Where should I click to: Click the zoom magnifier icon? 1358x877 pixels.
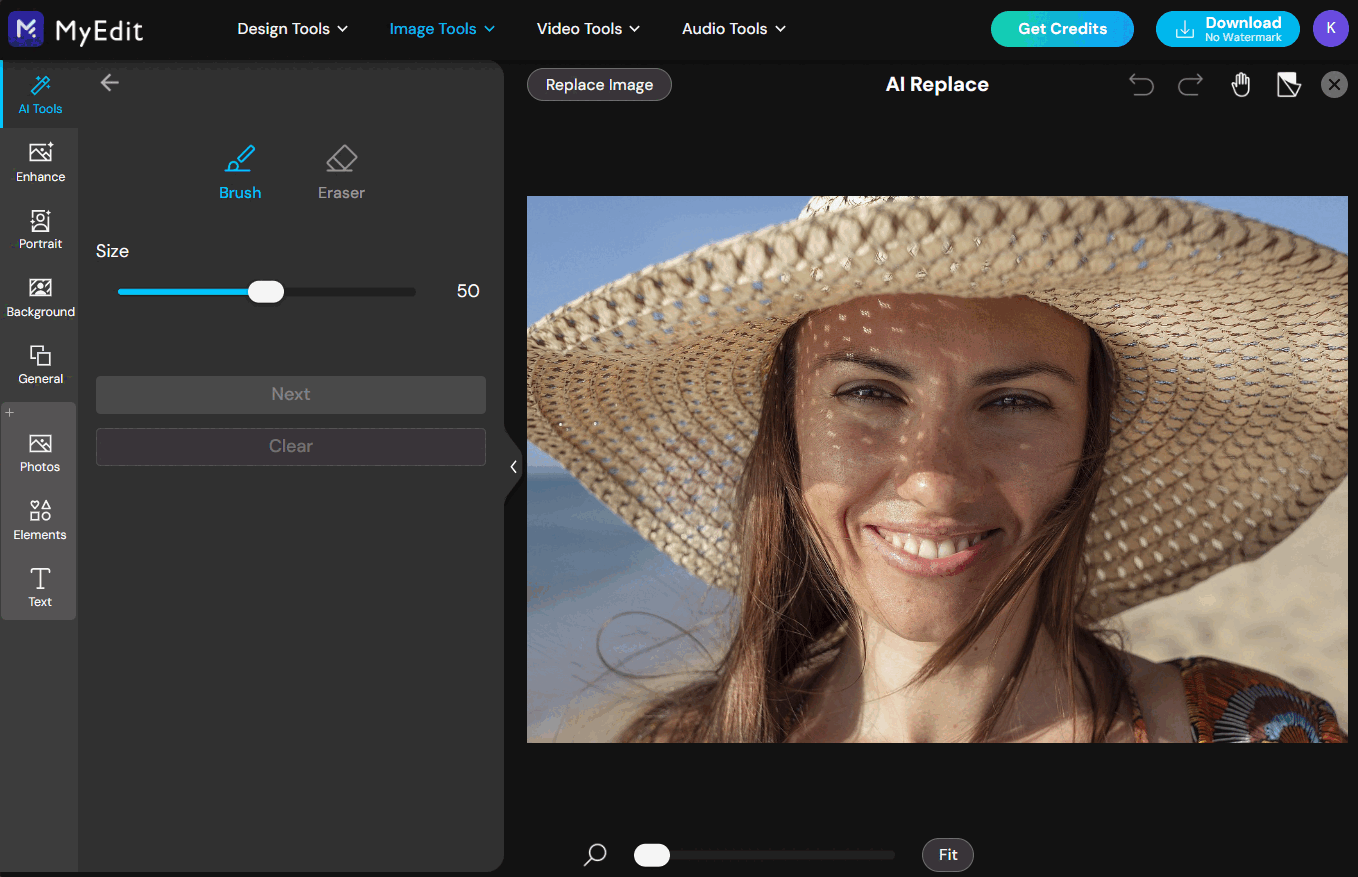595,854
